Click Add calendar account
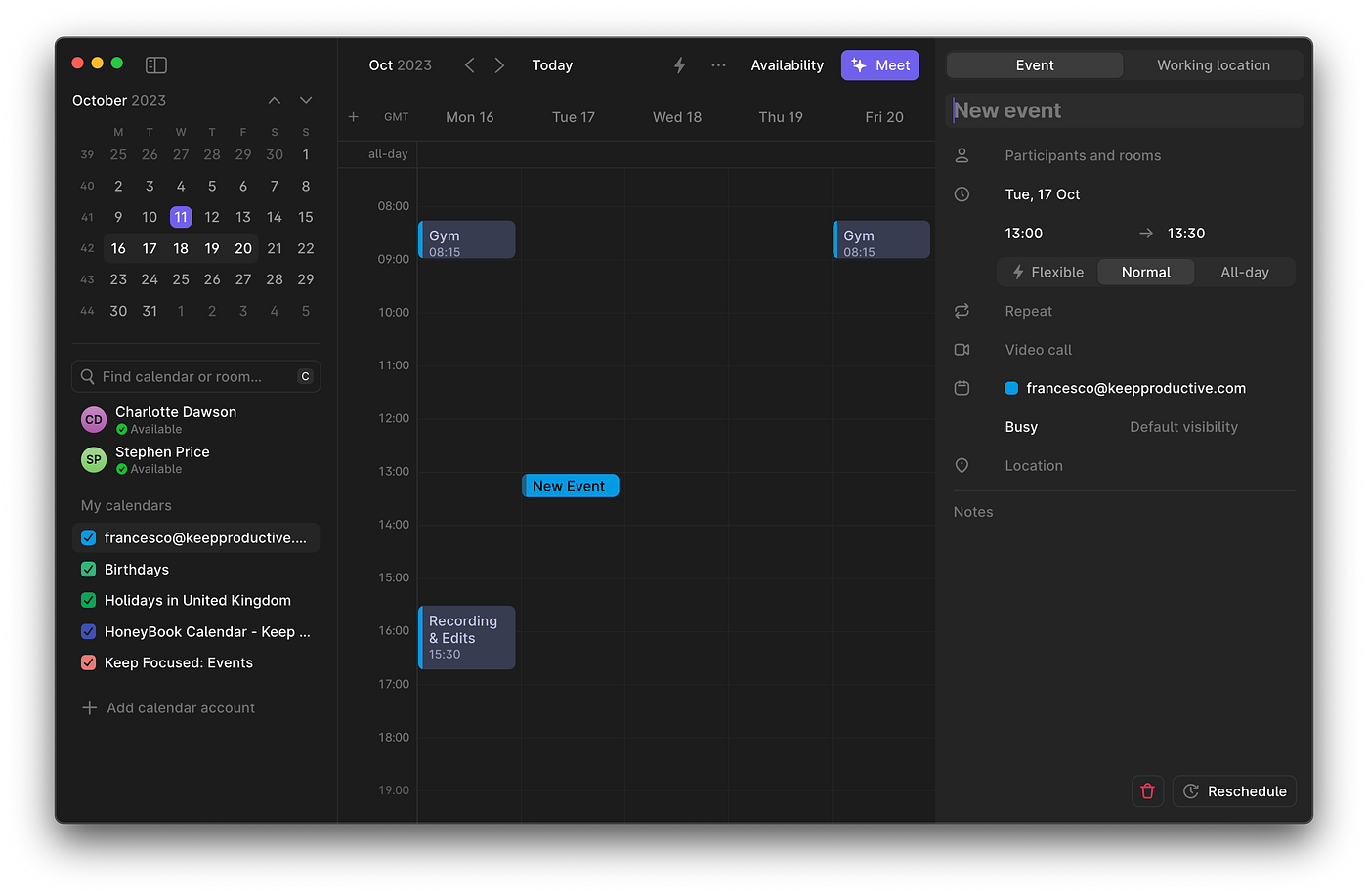The height and width of the screenshot is (896, 1368). click(x=168, y=707)
